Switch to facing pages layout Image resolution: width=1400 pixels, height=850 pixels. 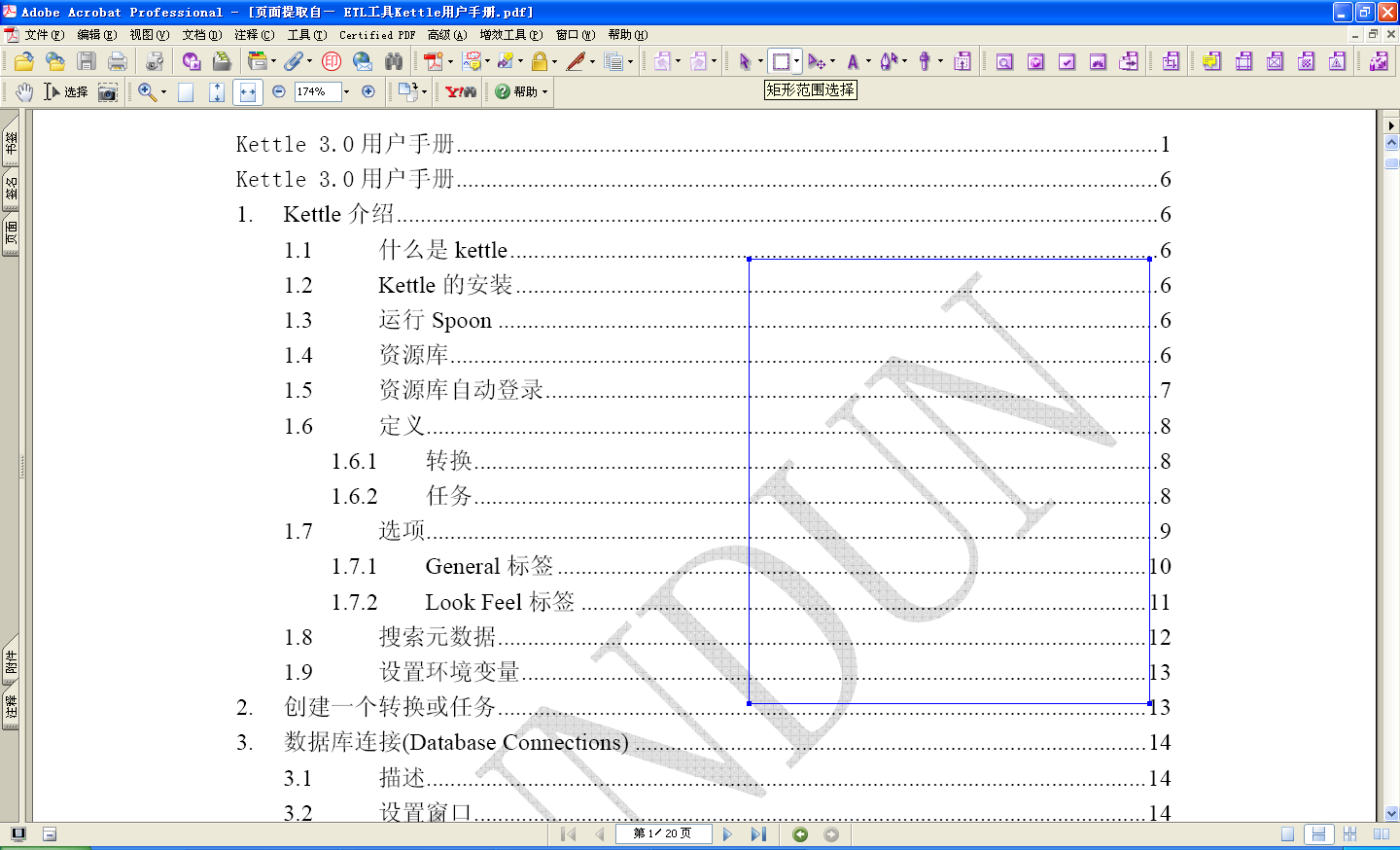point(1381,833)
